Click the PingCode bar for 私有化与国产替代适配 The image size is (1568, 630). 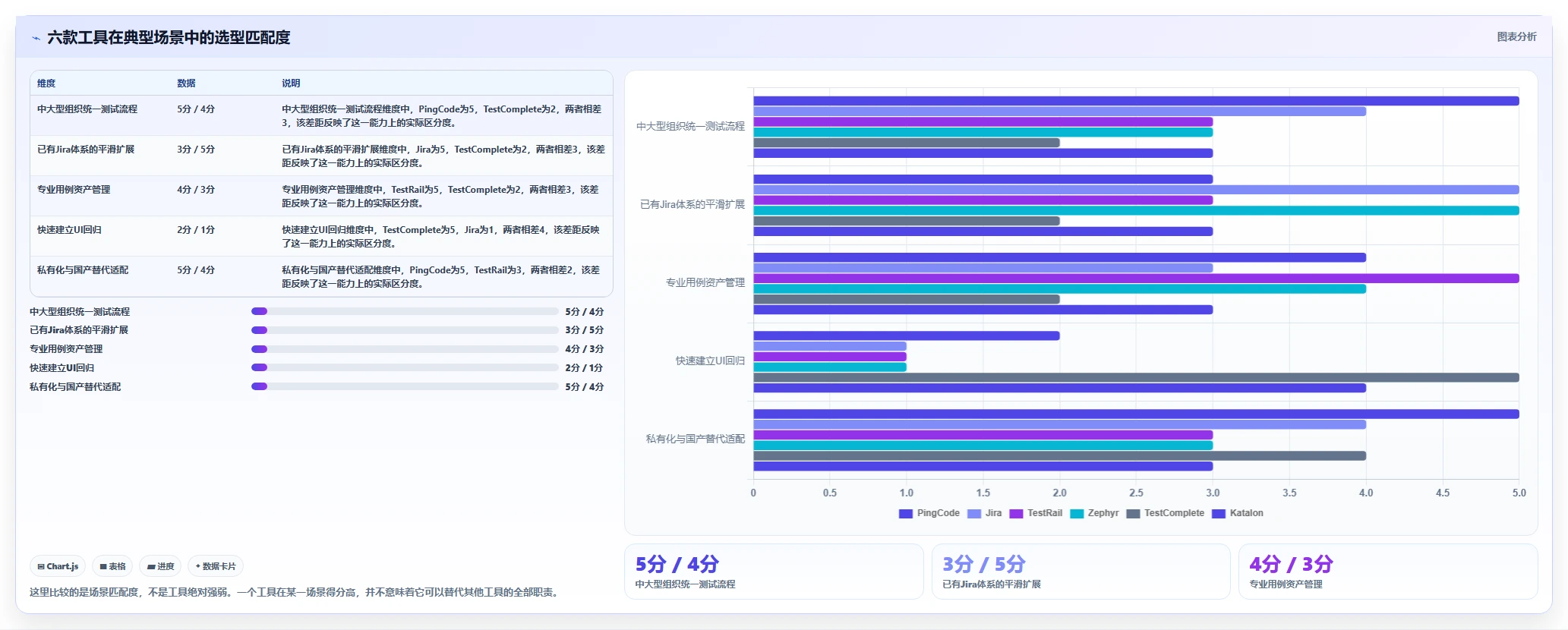[x=1136, y=414]
